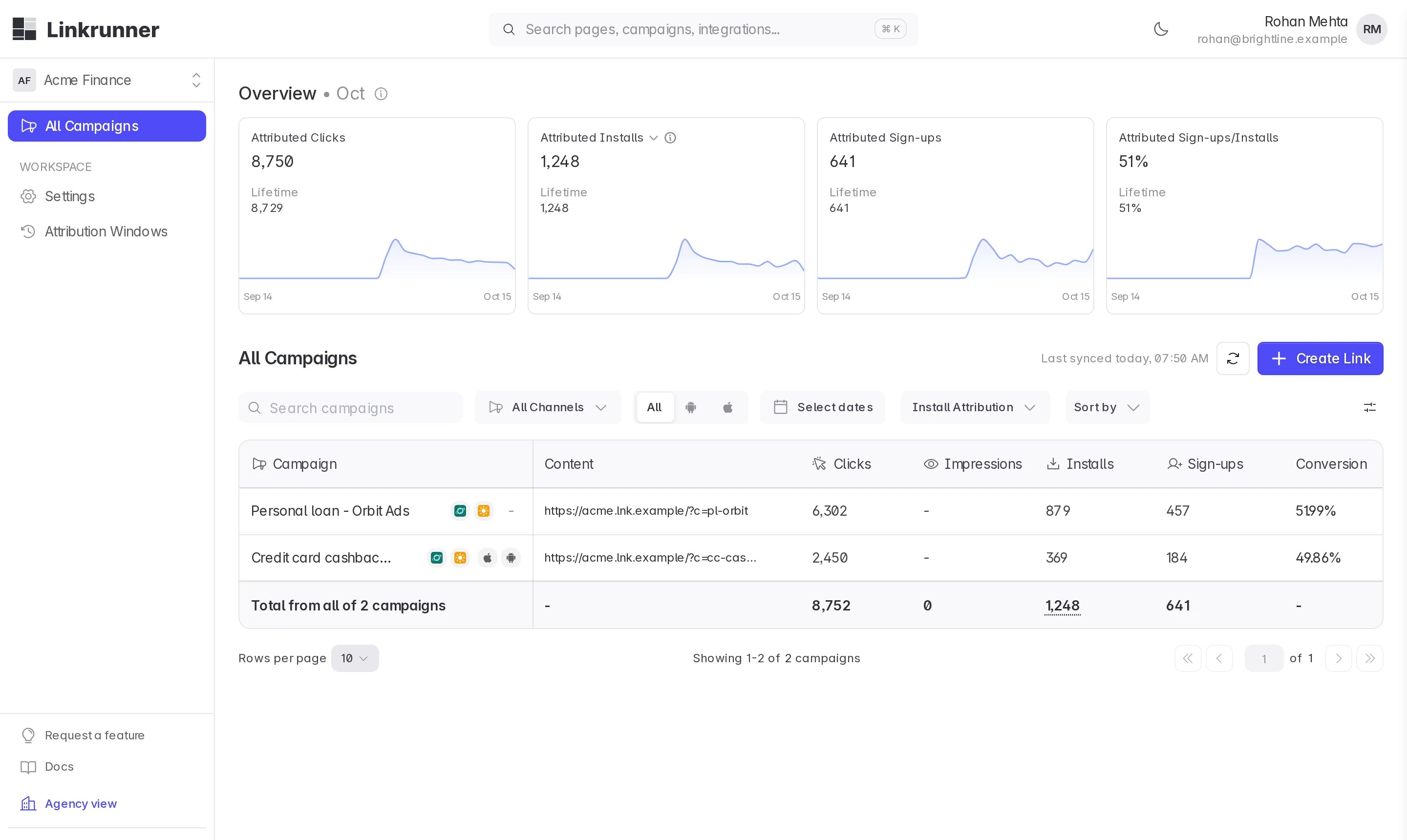Click the Create Link button

pyautogui.click(x=1320, y=358)
